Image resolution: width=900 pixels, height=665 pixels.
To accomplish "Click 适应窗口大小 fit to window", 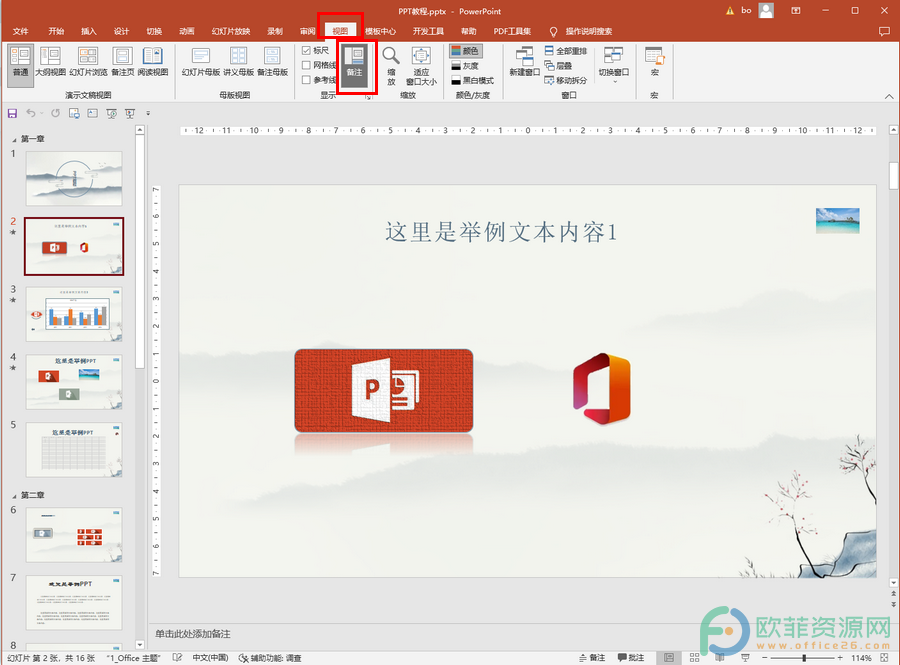I will (421, 66).
